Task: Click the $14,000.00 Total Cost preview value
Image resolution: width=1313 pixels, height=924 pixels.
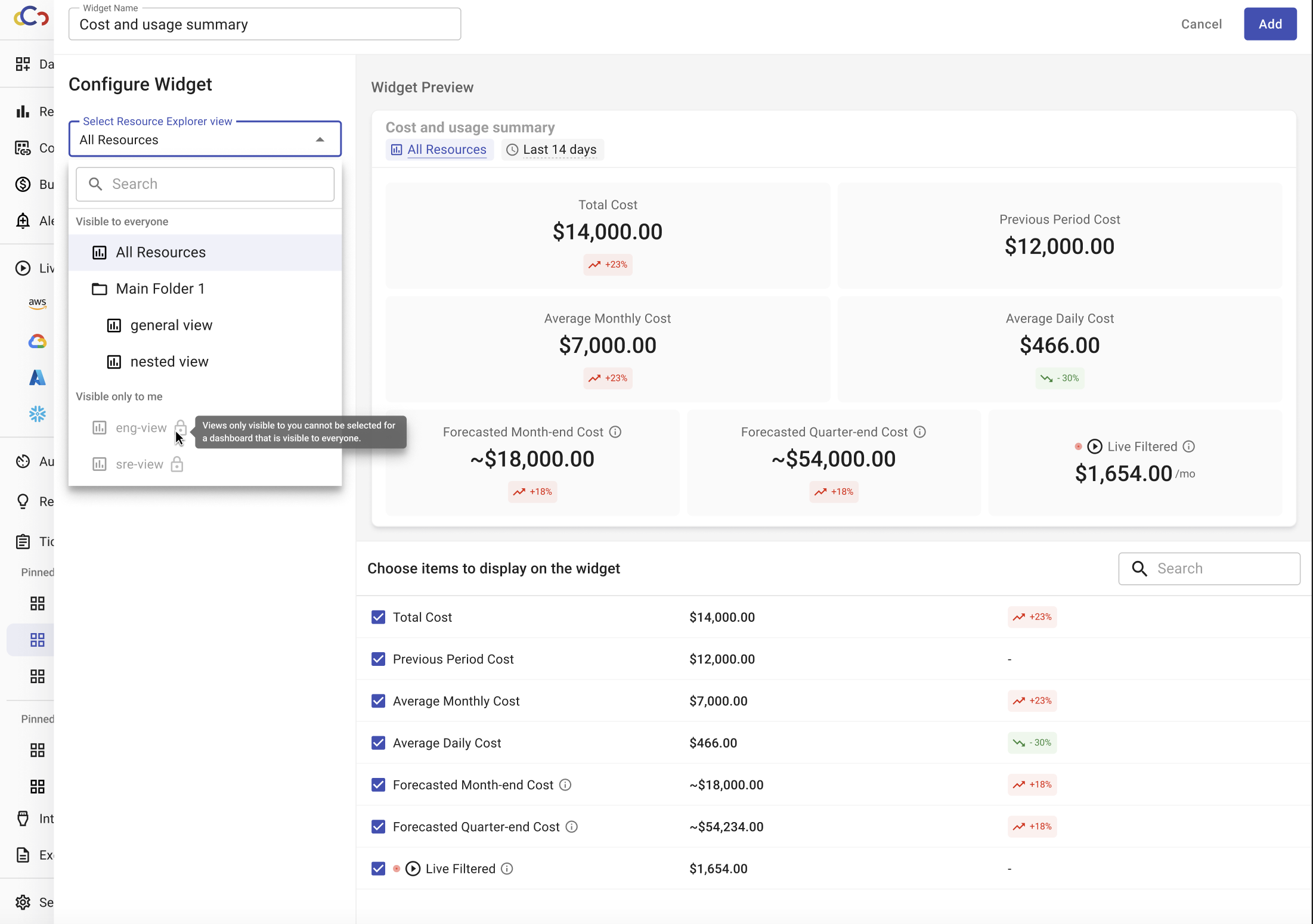Action: coord(608,232)
